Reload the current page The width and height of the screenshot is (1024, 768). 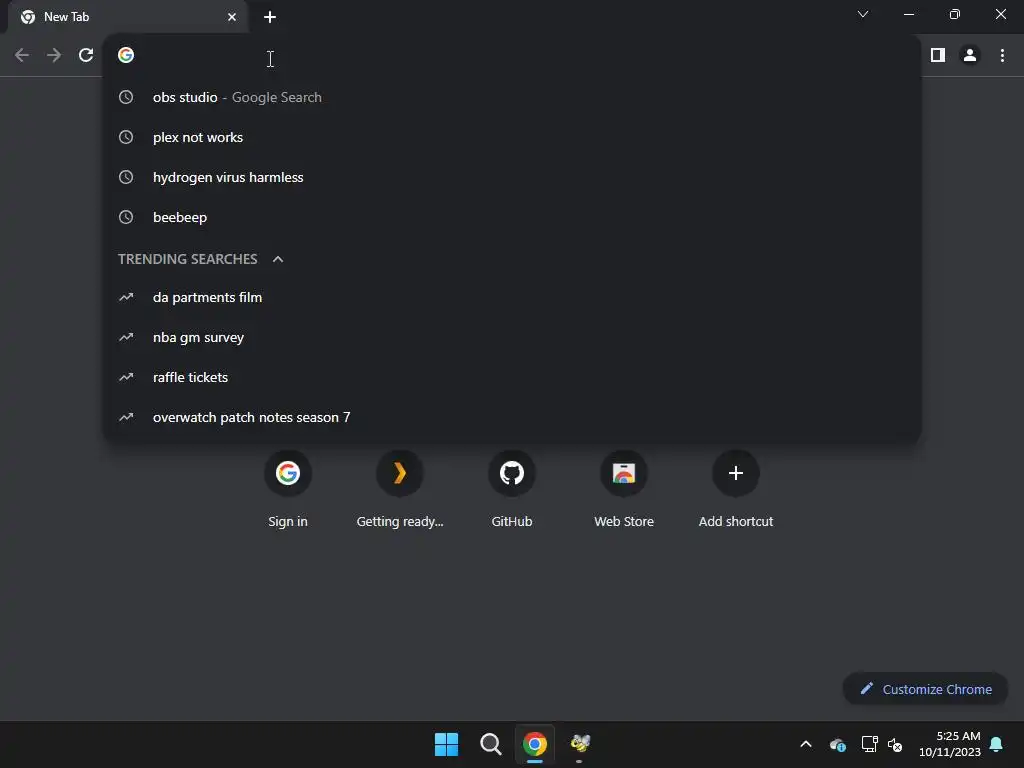click(86, 56)
